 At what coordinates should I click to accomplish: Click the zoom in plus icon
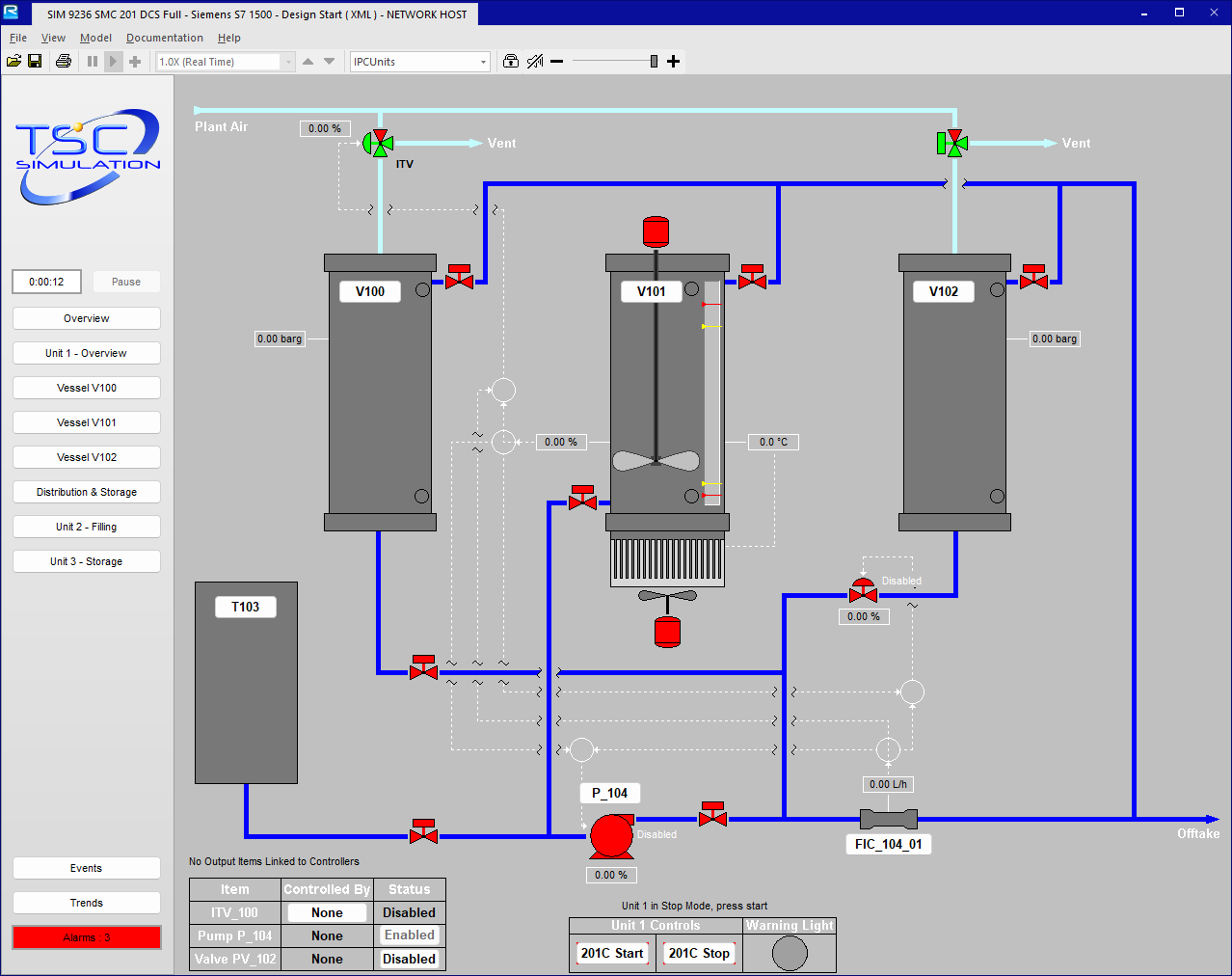tap(673, 61)
